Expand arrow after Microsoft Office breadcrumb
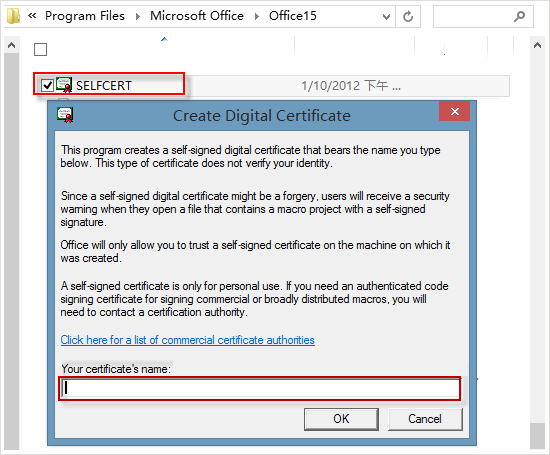 coord(257,16)
